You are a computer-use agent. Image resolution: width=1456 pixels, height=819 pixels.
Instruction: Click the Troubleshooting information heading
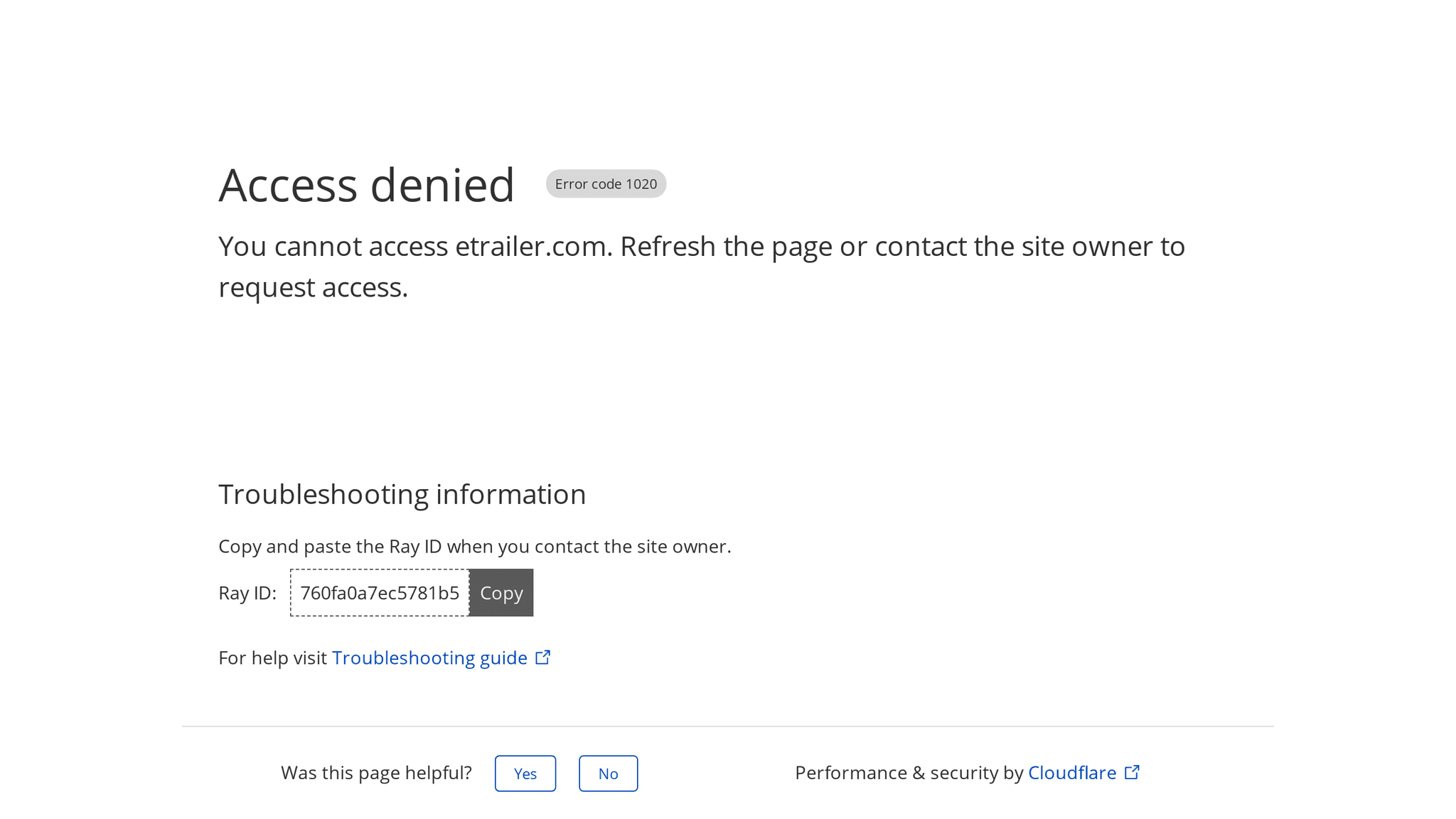402,494
